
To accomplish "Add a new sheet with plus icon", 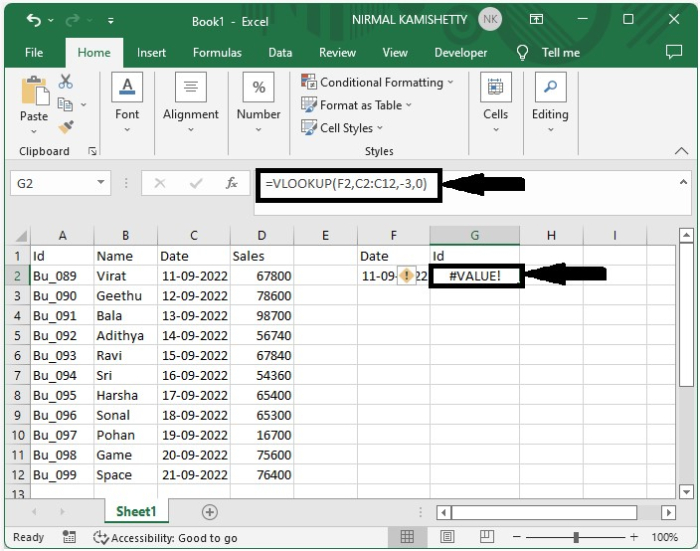I will point(209,512).
